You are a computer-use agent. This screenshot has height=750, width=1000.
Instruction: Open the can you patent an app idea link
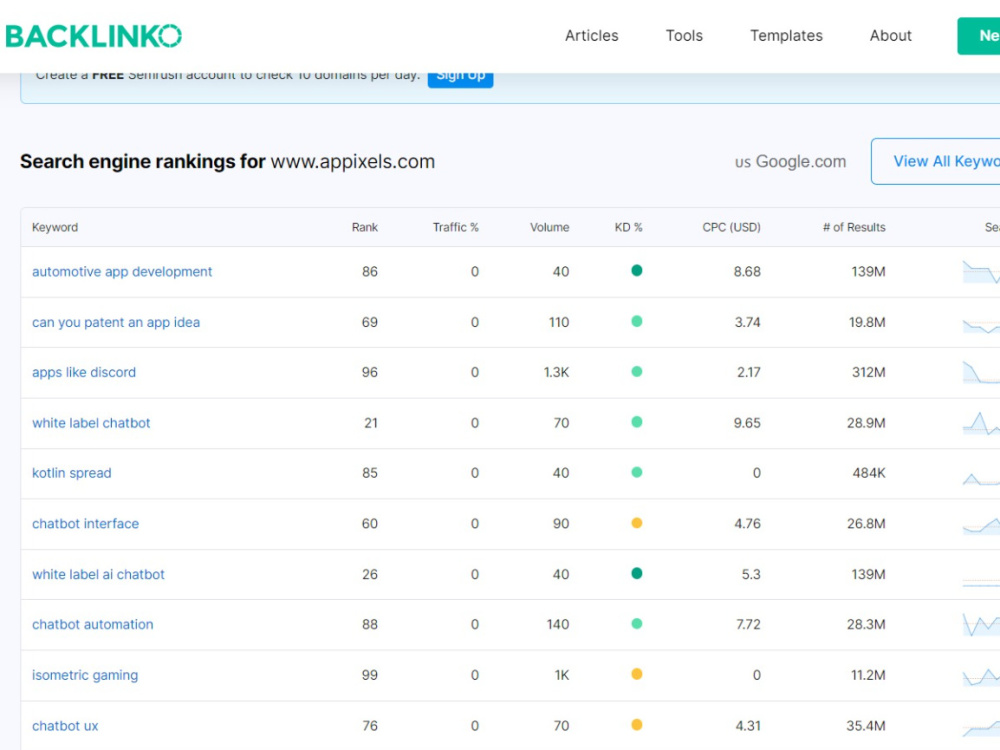coord(115,322)
